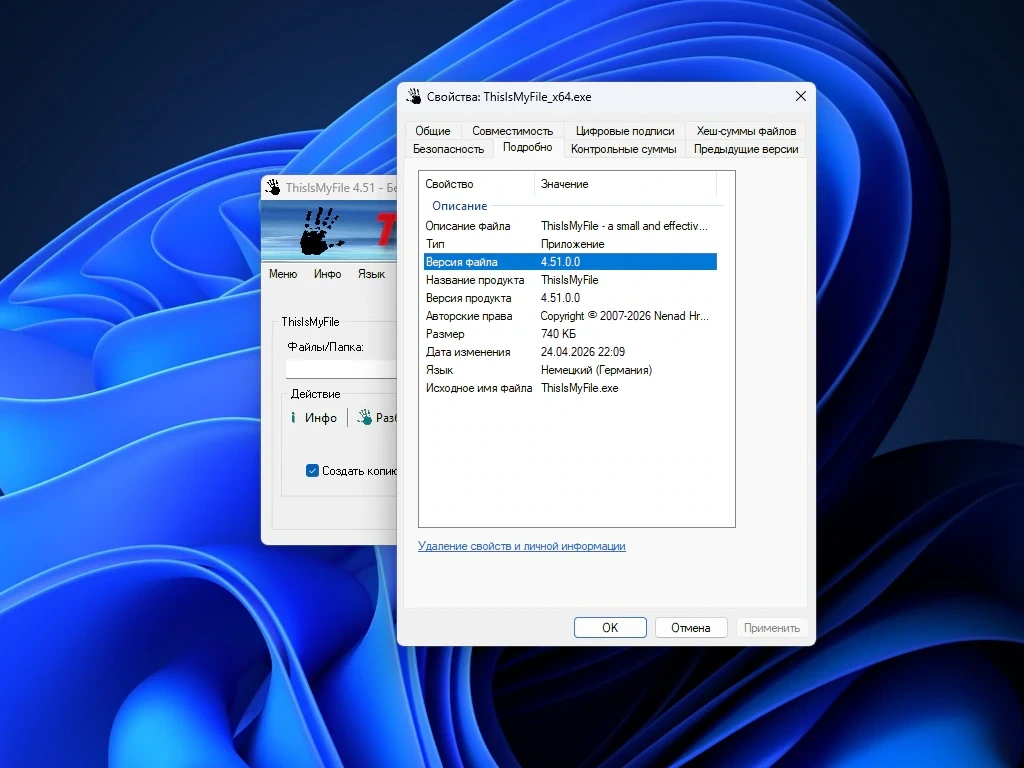The image size is (1024, 768).
Task: Open the Безопасность tab
Action: coord(449,149)
